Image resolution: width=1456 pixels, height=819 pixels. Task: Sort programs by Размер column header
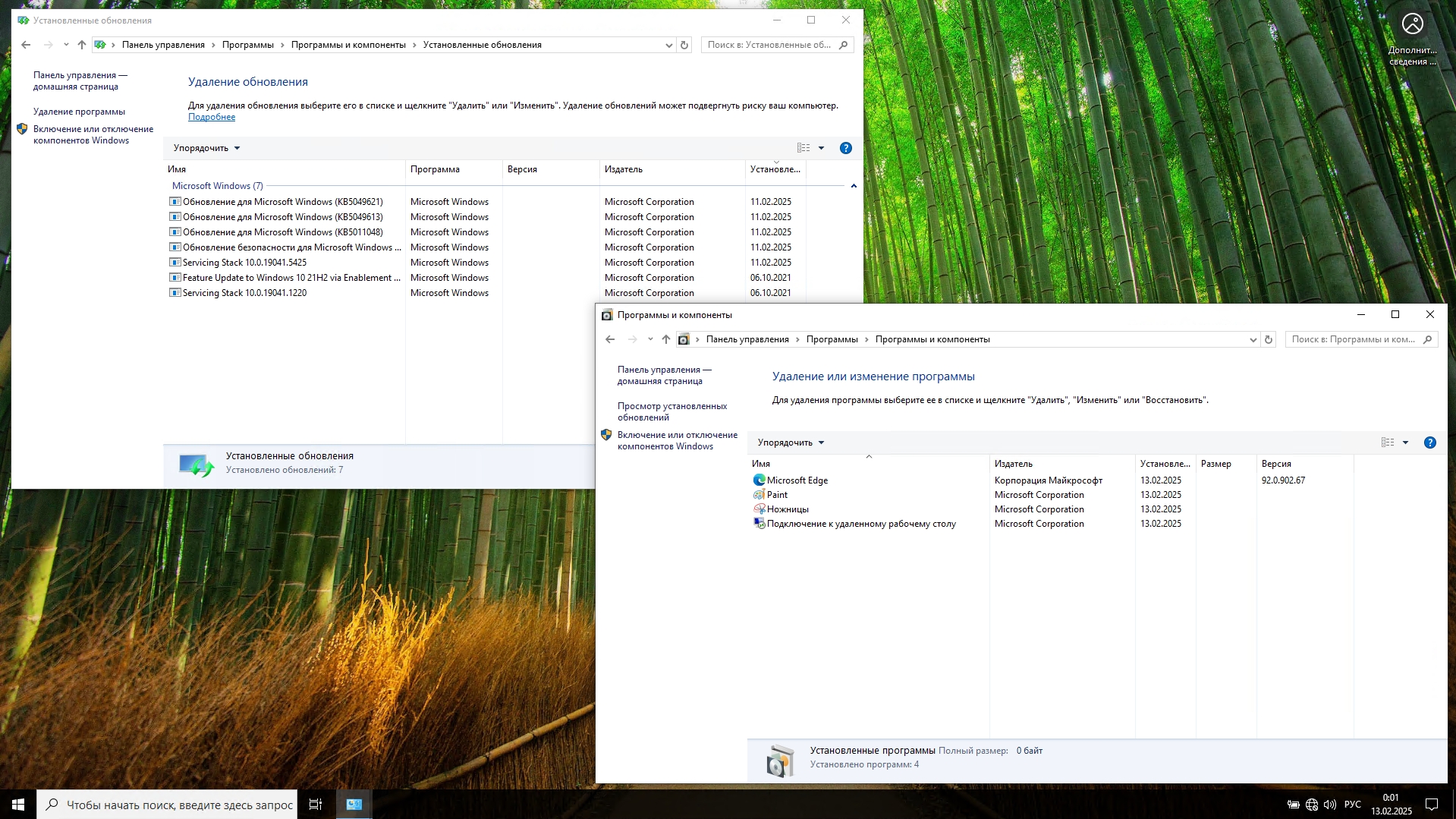1226,464
